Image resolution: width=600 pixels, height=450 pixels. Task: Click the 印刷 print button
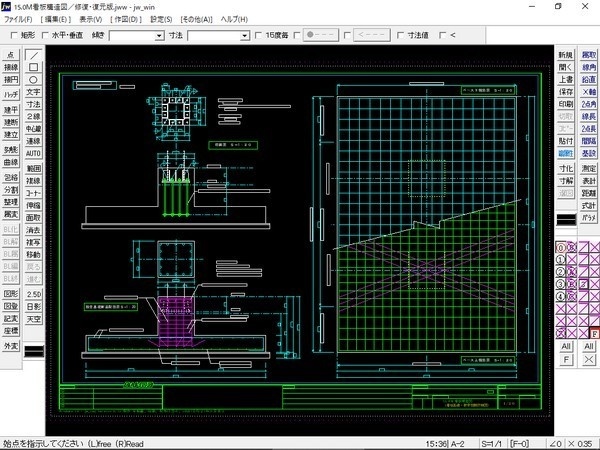[x=566, y=104]
